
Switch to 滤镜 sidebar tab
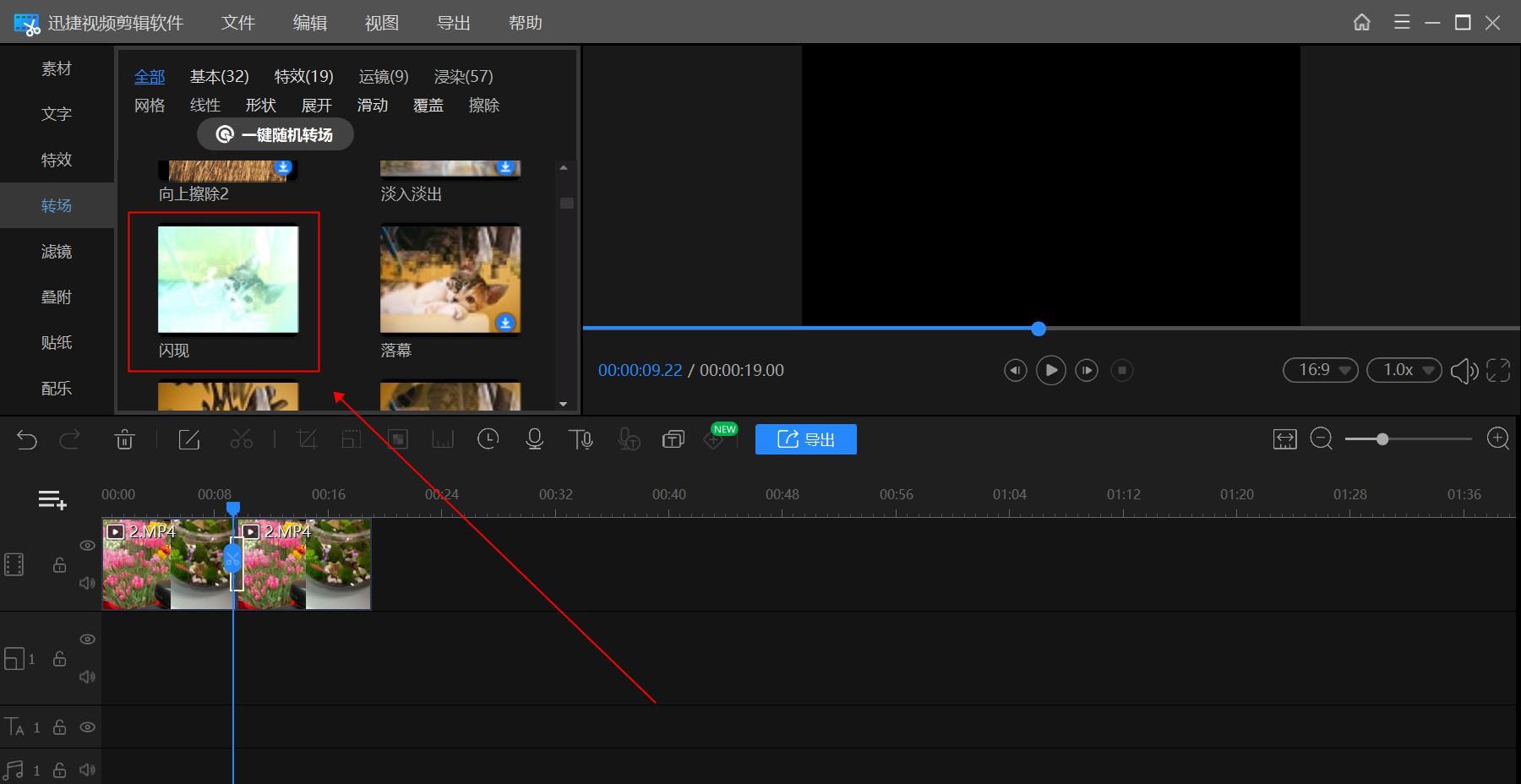[57, 251]
